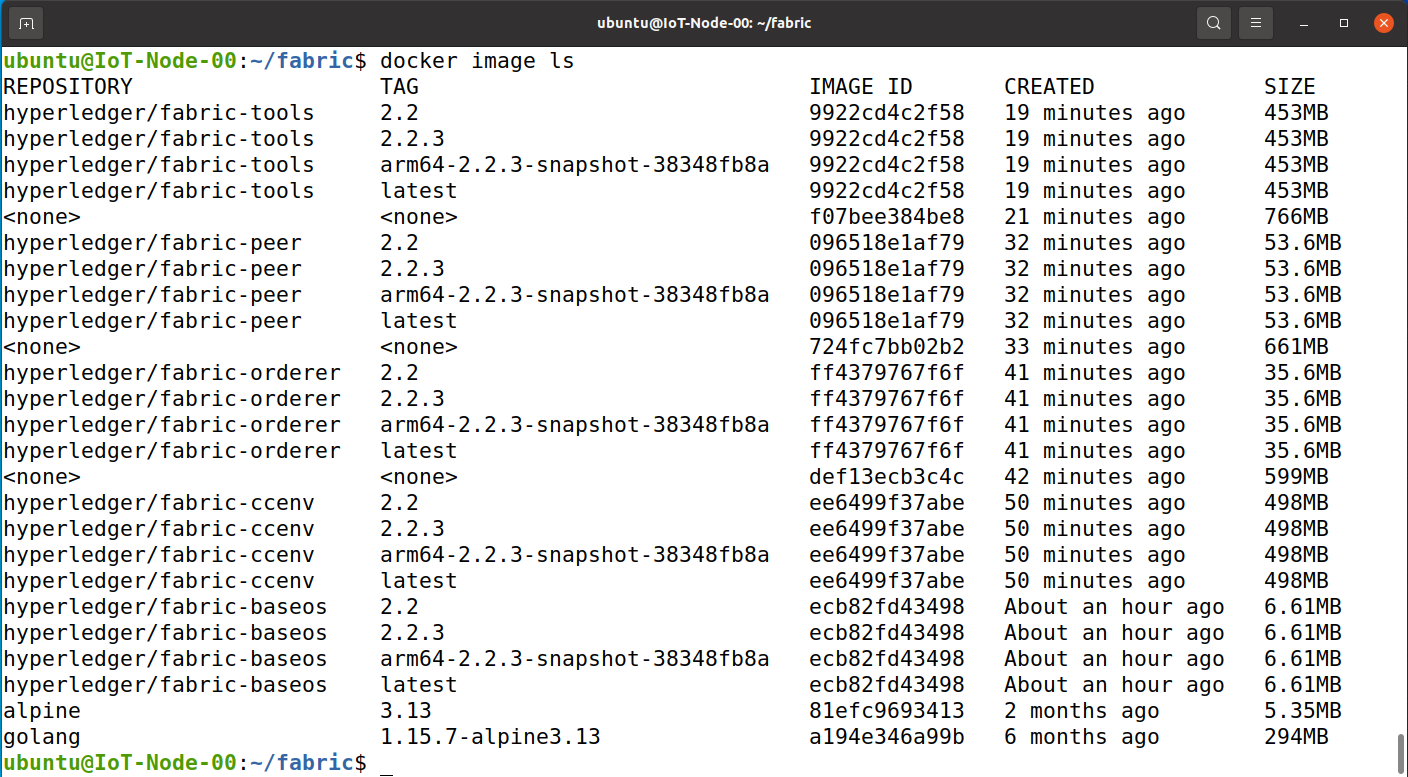Click image ID 9922cd4c2f58 in fabric-tools latest row
The height and width of the screenshot is (777, 1408).
pos(887,191)
